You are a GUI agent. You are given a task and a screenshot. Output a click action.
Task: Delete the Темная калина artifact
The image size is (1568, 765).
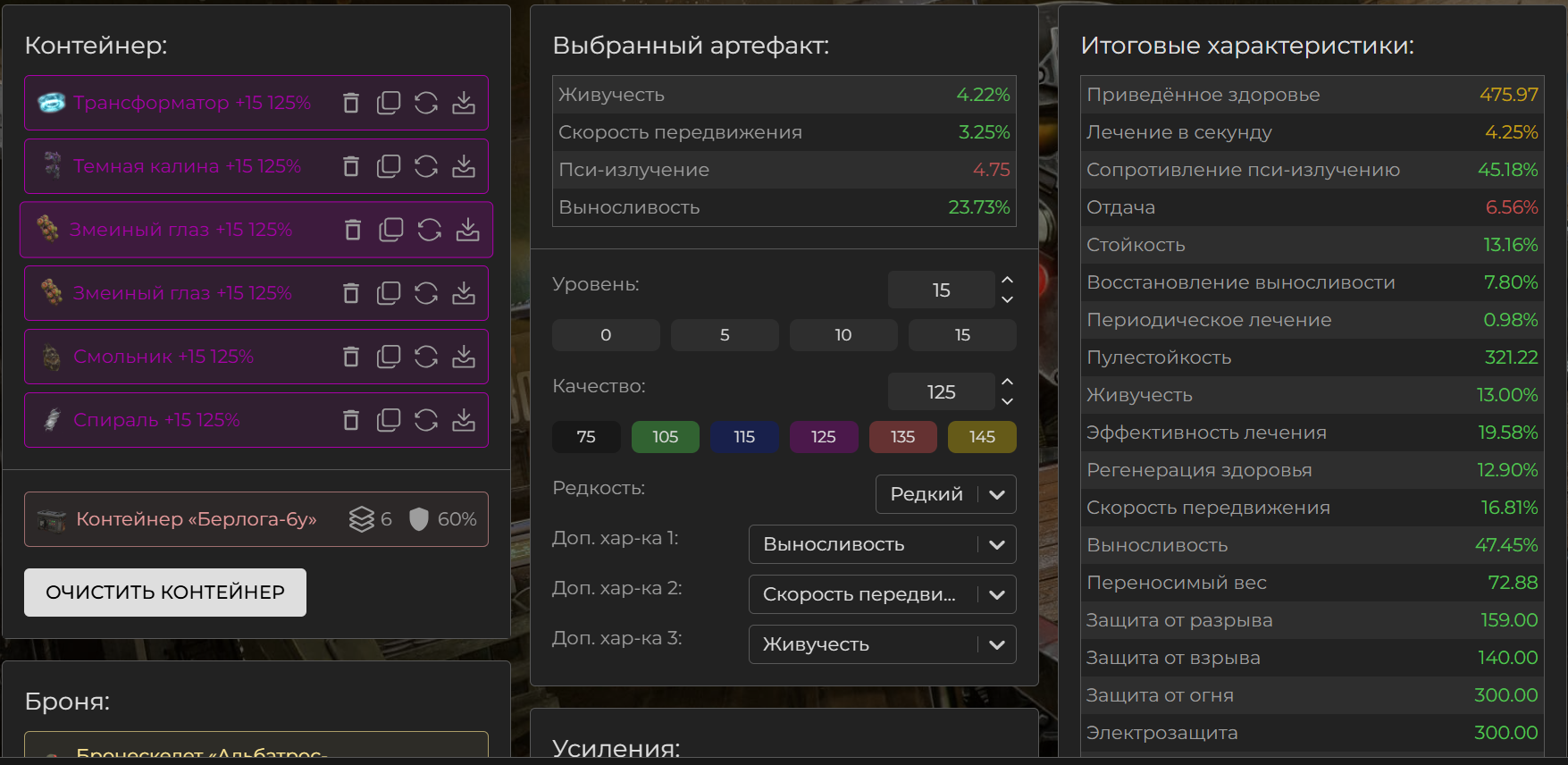(x=351, y=166)
